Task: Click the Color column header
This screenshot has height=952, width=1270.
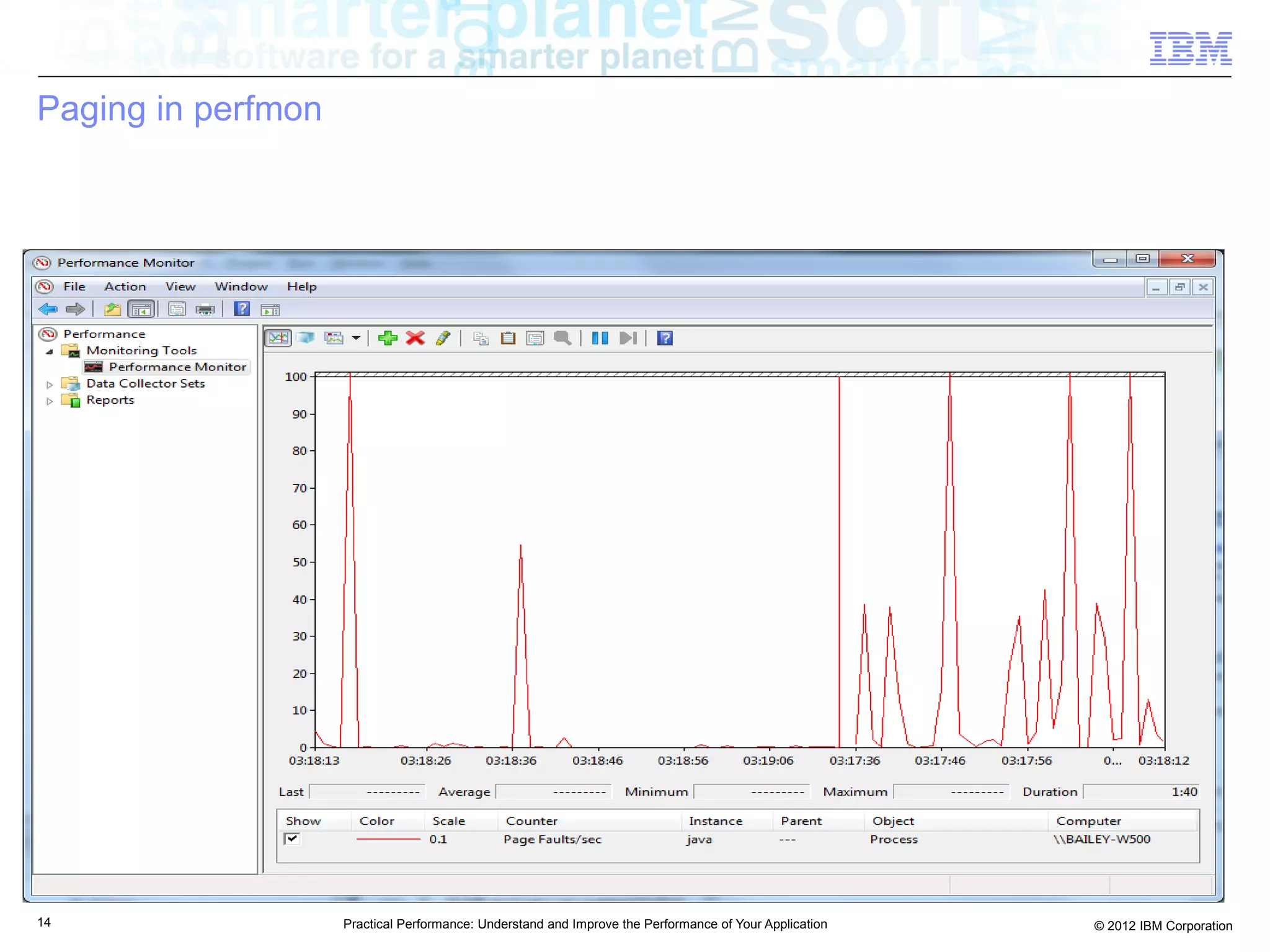Action: click(x=388, y=821)
